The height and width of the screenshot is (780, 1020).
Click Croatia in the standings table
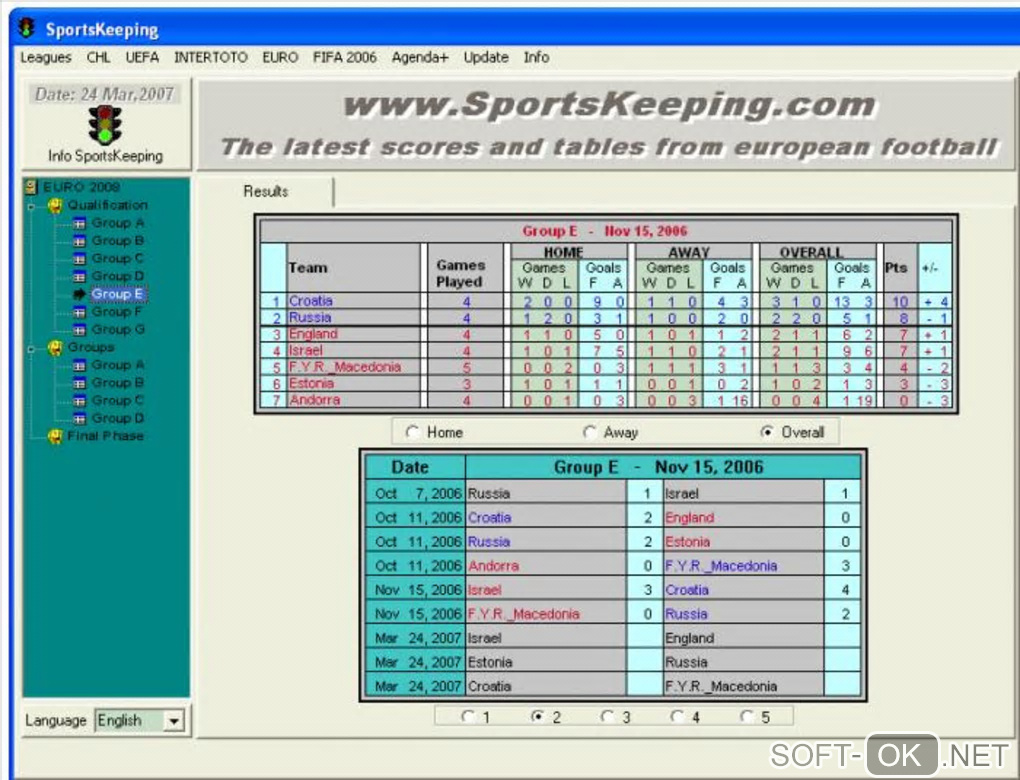tap(310, 301)
